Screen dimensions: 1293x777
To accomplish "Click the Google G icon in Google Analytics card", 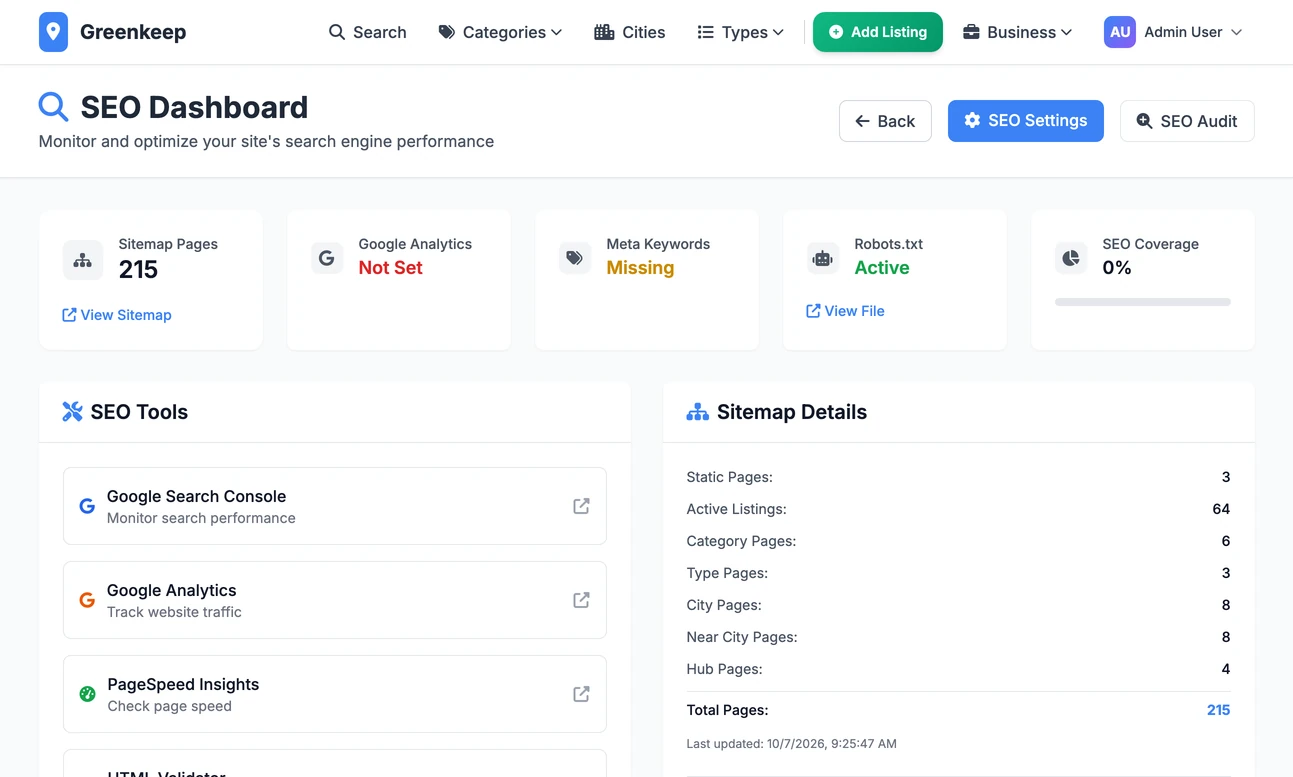I will [327, 258].
